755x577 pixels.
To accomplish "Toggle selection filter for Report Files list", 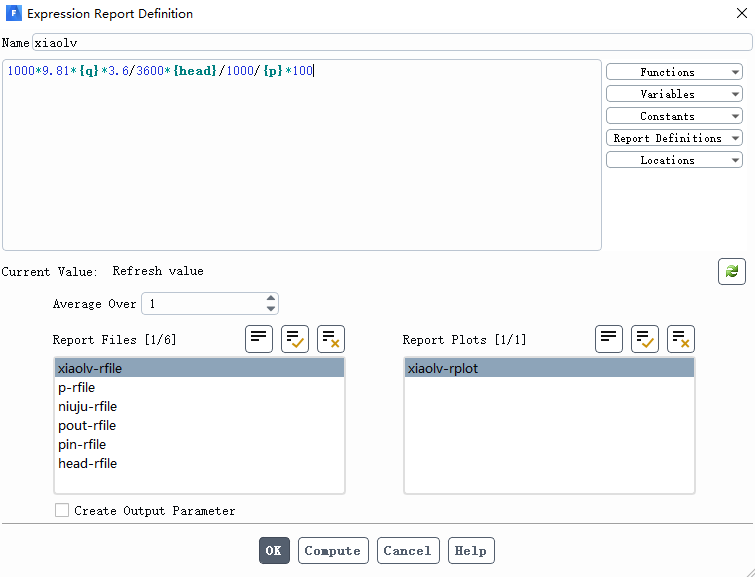I will click(x=259, y=339).
